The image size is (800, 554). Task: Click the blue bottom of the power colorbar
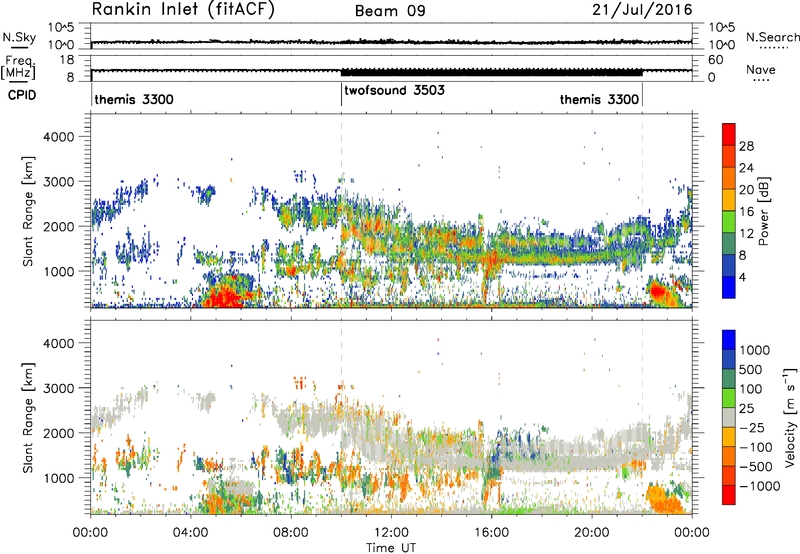coord(729,290)
